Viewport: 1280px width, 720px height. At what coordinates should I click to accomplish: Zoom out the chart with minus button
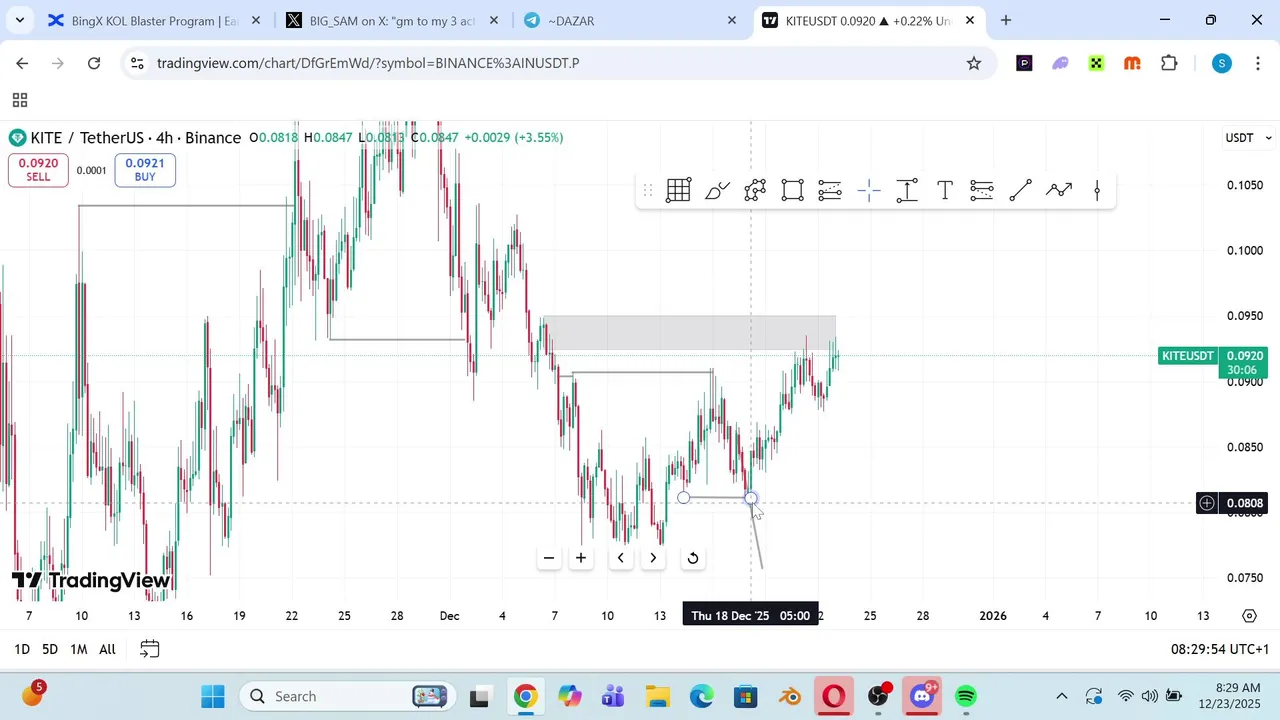(x=548, y=558)
